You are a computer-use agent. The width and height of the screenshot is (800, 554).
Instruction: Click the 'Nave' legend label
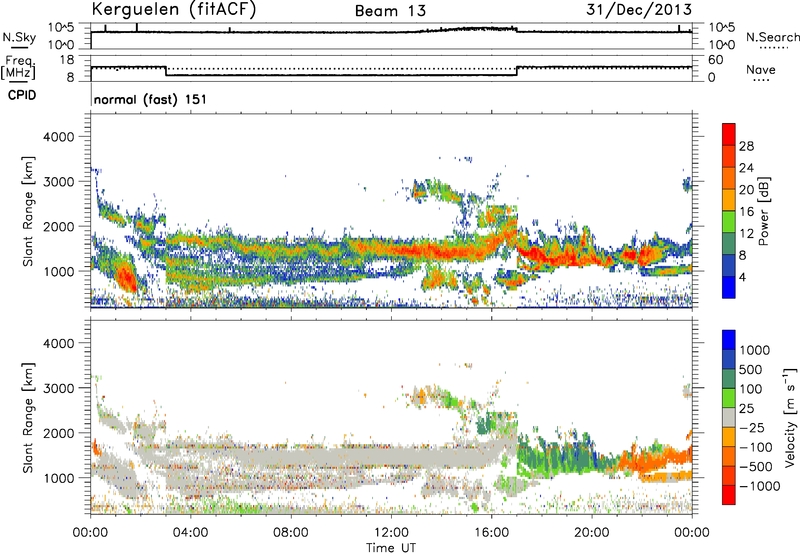[761, 70]
